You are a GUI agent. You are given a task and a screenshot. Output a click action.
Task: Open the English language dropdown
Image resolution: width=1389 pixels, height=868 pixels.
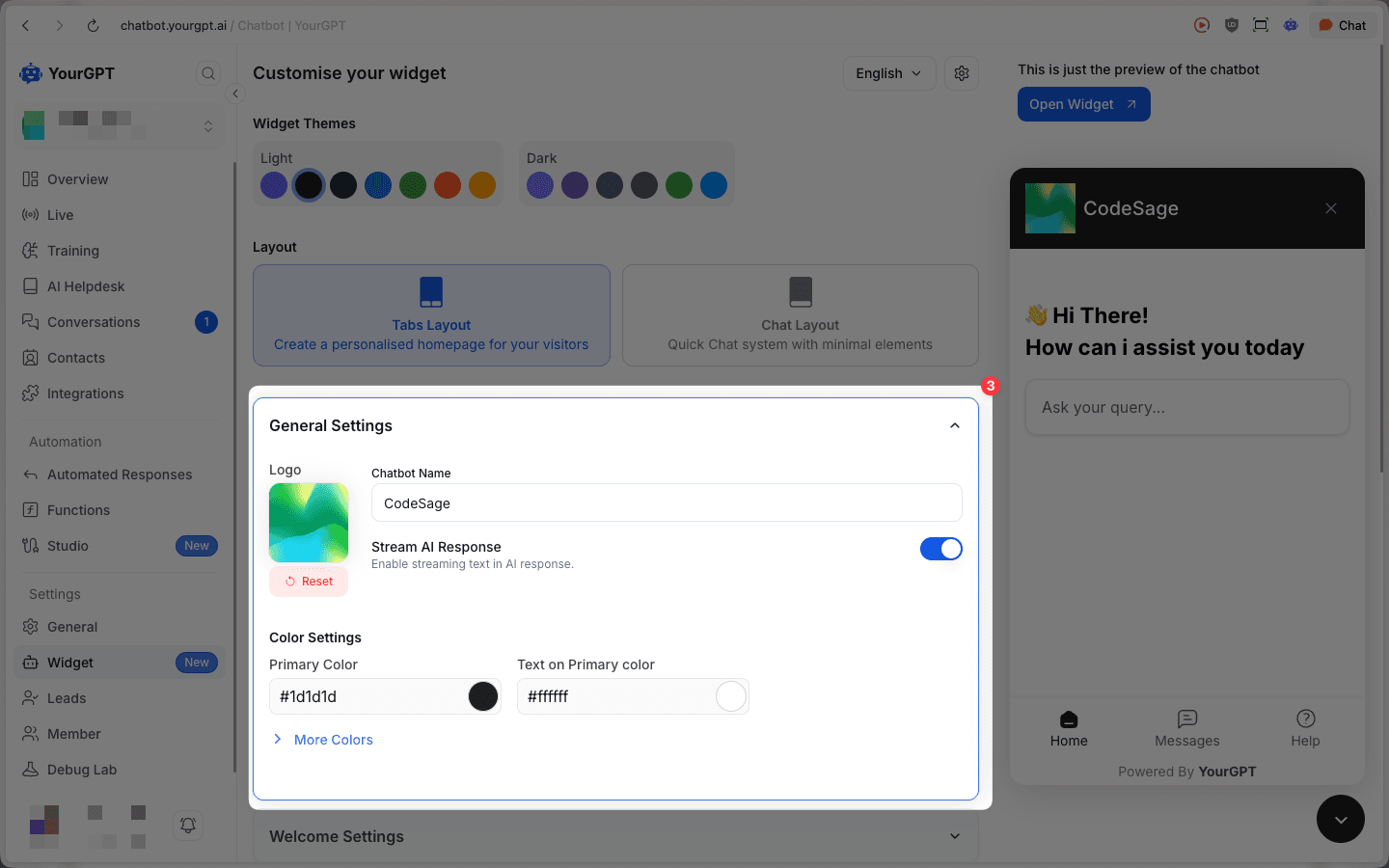point(888,72)
